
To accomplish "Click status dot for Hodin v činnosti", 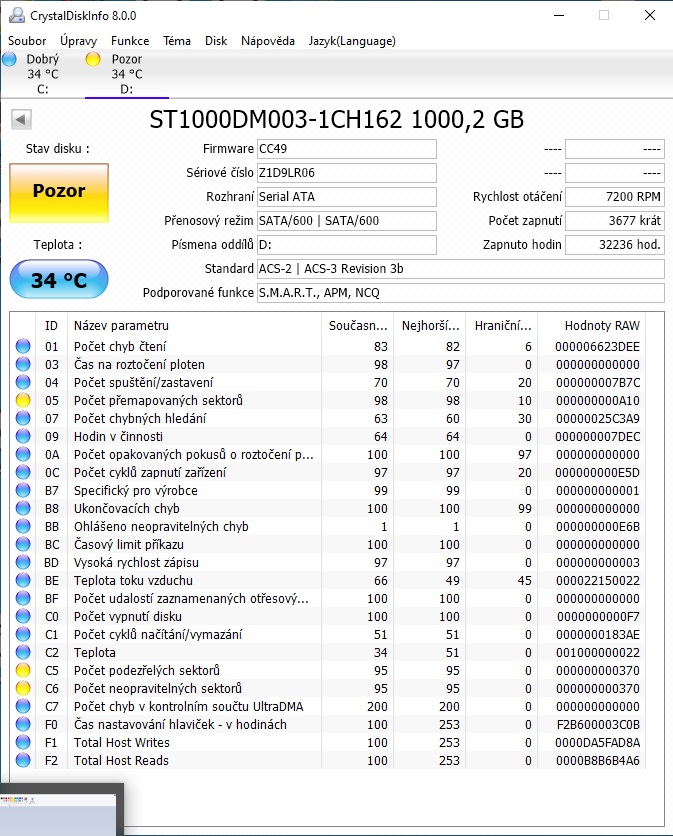I will (x=23, y=436).
